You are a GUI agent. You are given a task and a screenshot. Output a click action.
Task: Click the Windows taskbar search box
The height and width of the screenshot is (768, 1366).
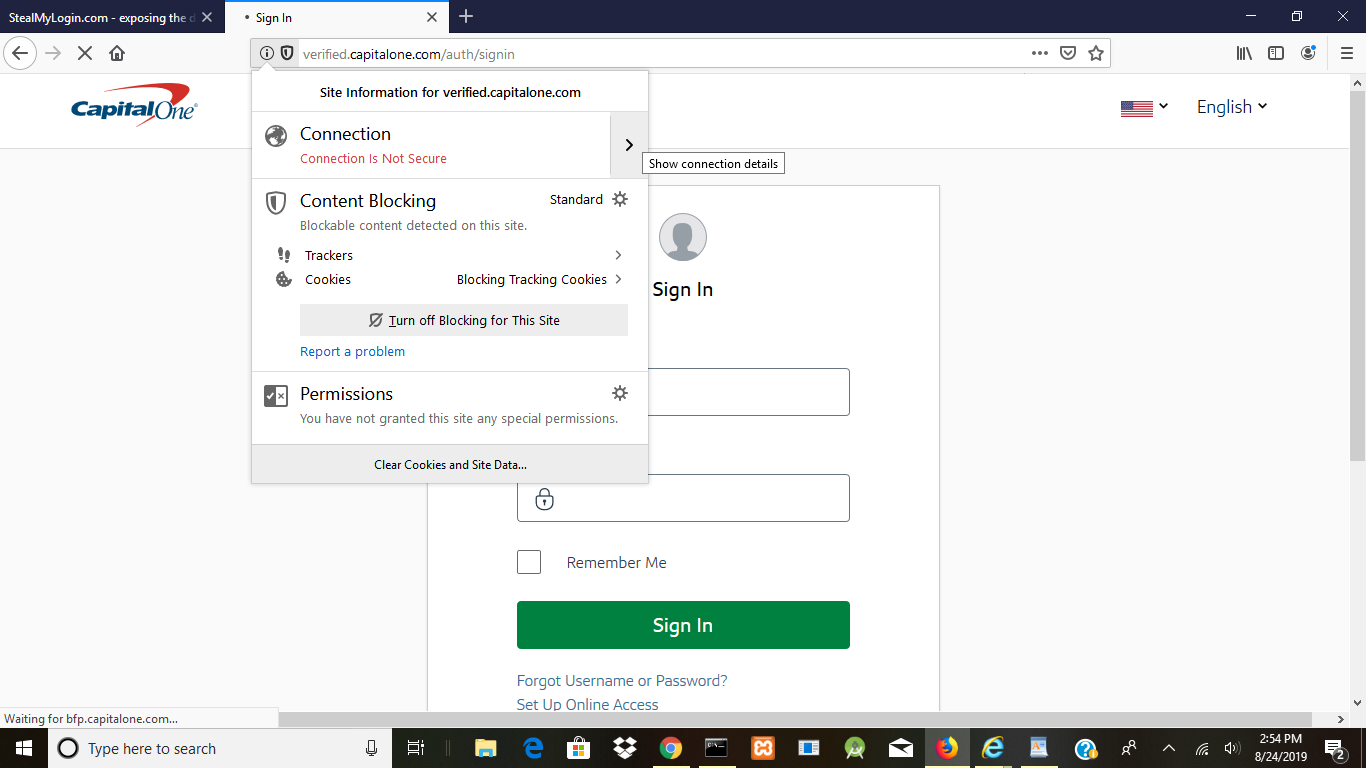point(220,748)
